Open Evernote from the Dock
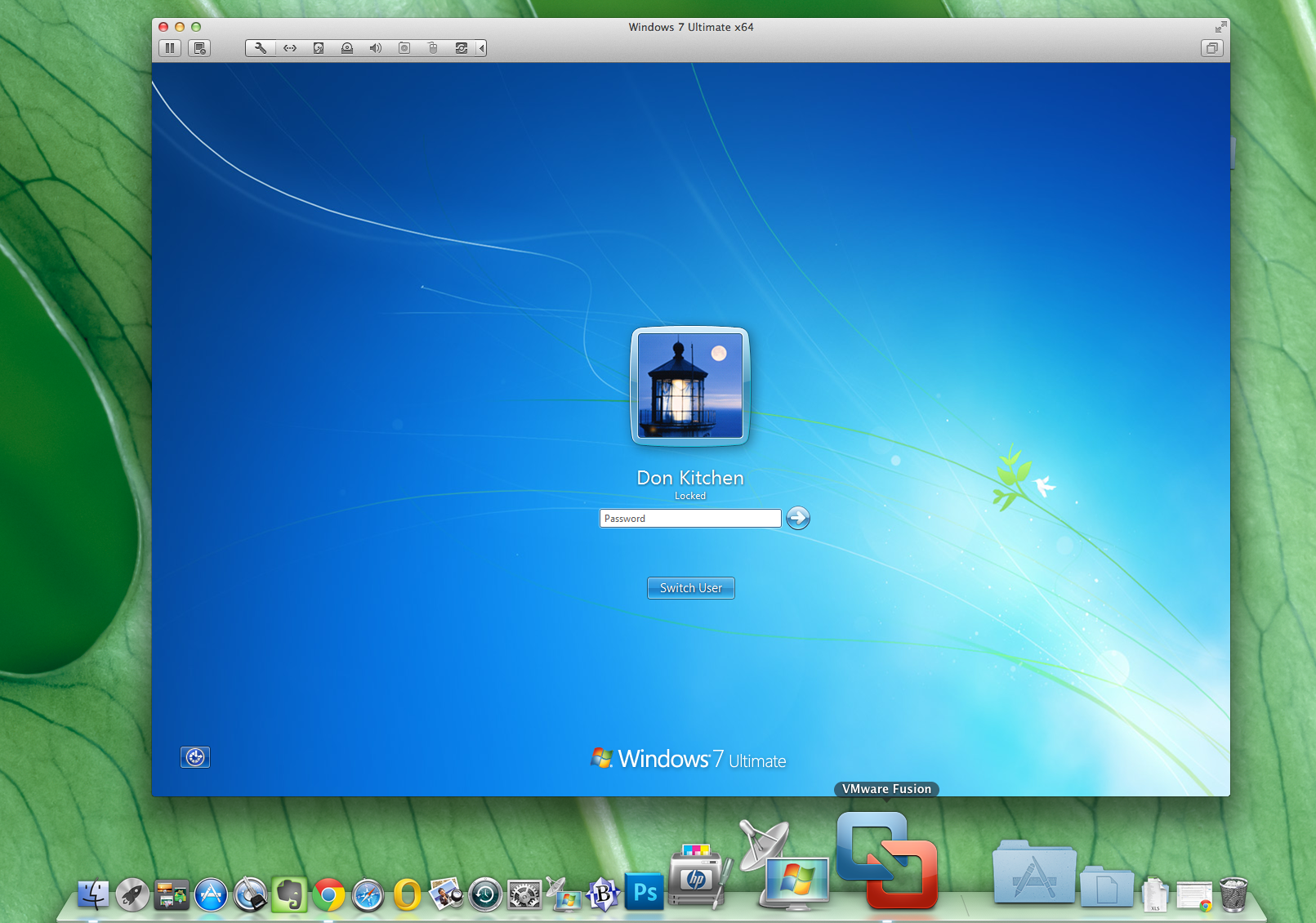Screen dimensions: 1316x923 click(290, 895)
